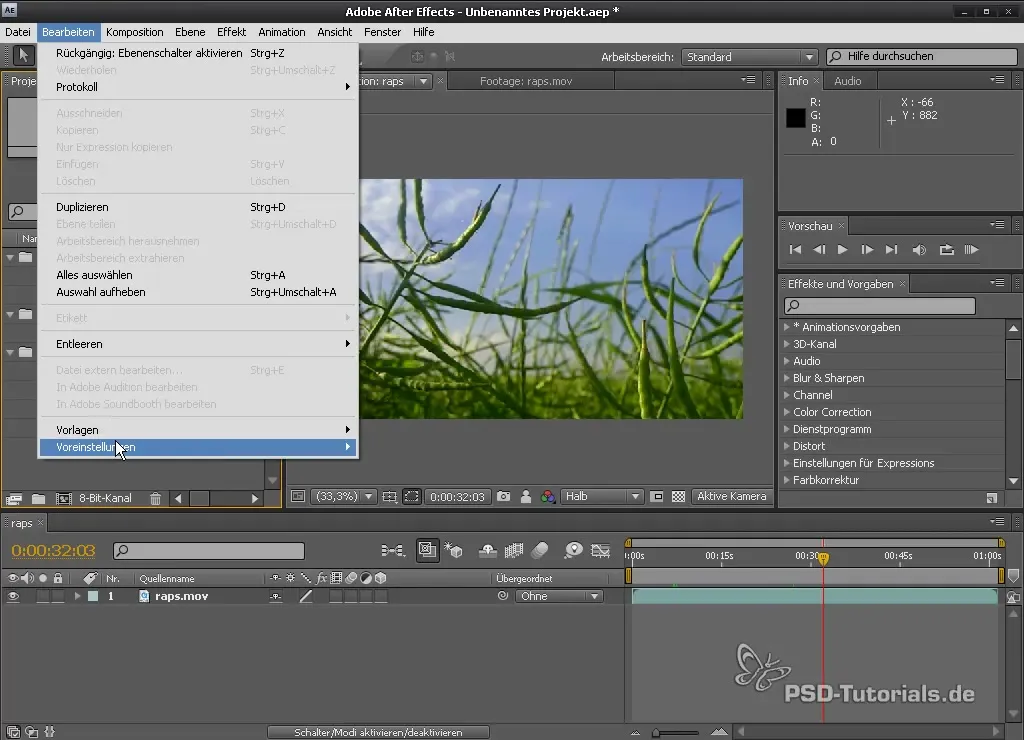
Task: Enable motion blur for timeline
Action: tap(539, 550)
